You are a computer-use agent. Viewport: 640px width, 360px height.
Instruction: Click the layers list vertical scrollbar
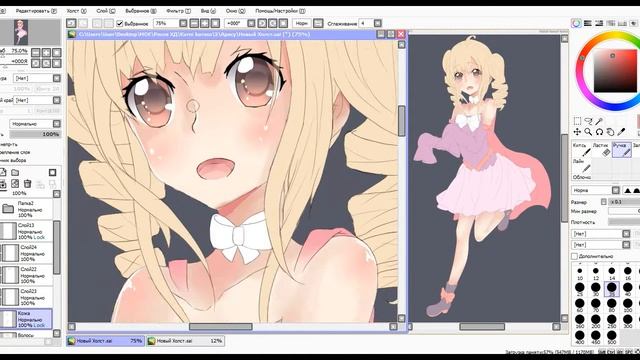(57, 247)
